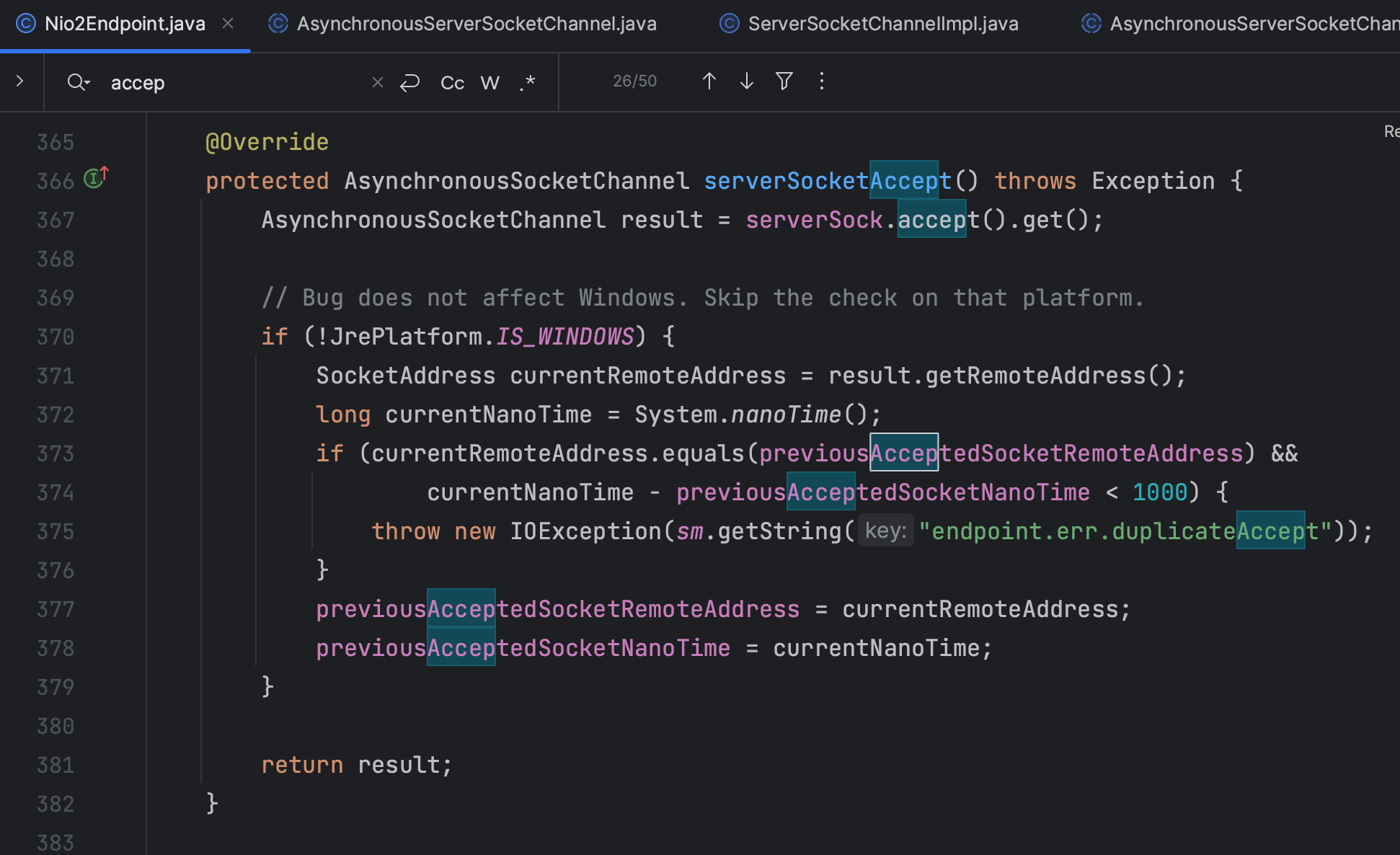Image resolution: width=1400 pixels, height=855 pixels.
Task: Open the Nio2Endpoint.java tab
Action: 124,24
